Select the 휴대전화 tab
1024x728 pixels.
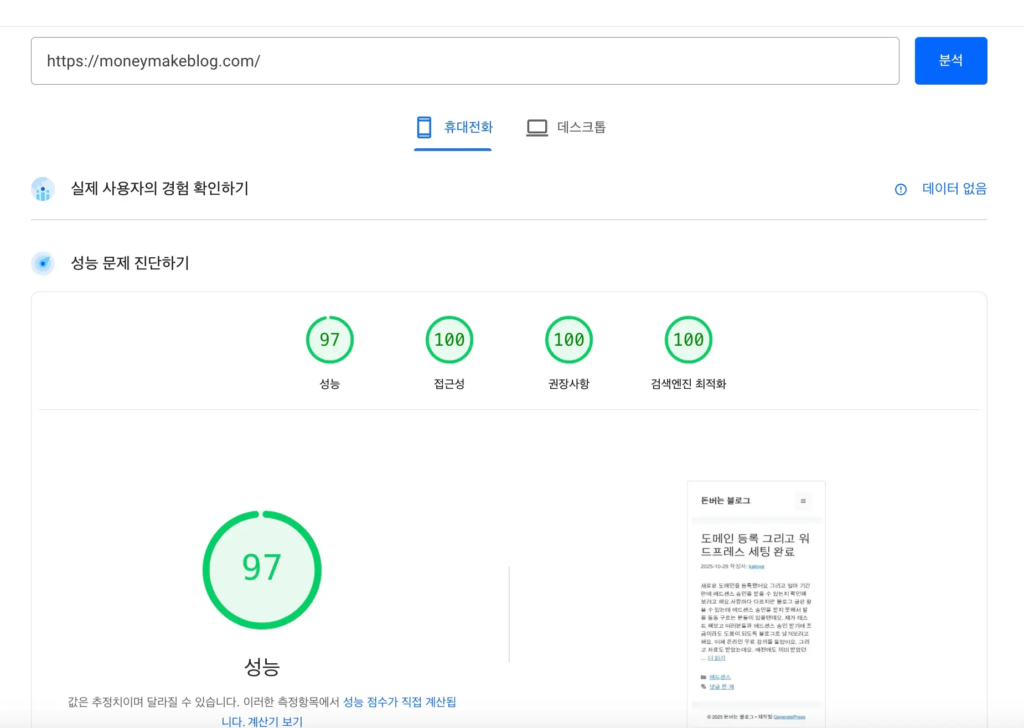(452, 127)
